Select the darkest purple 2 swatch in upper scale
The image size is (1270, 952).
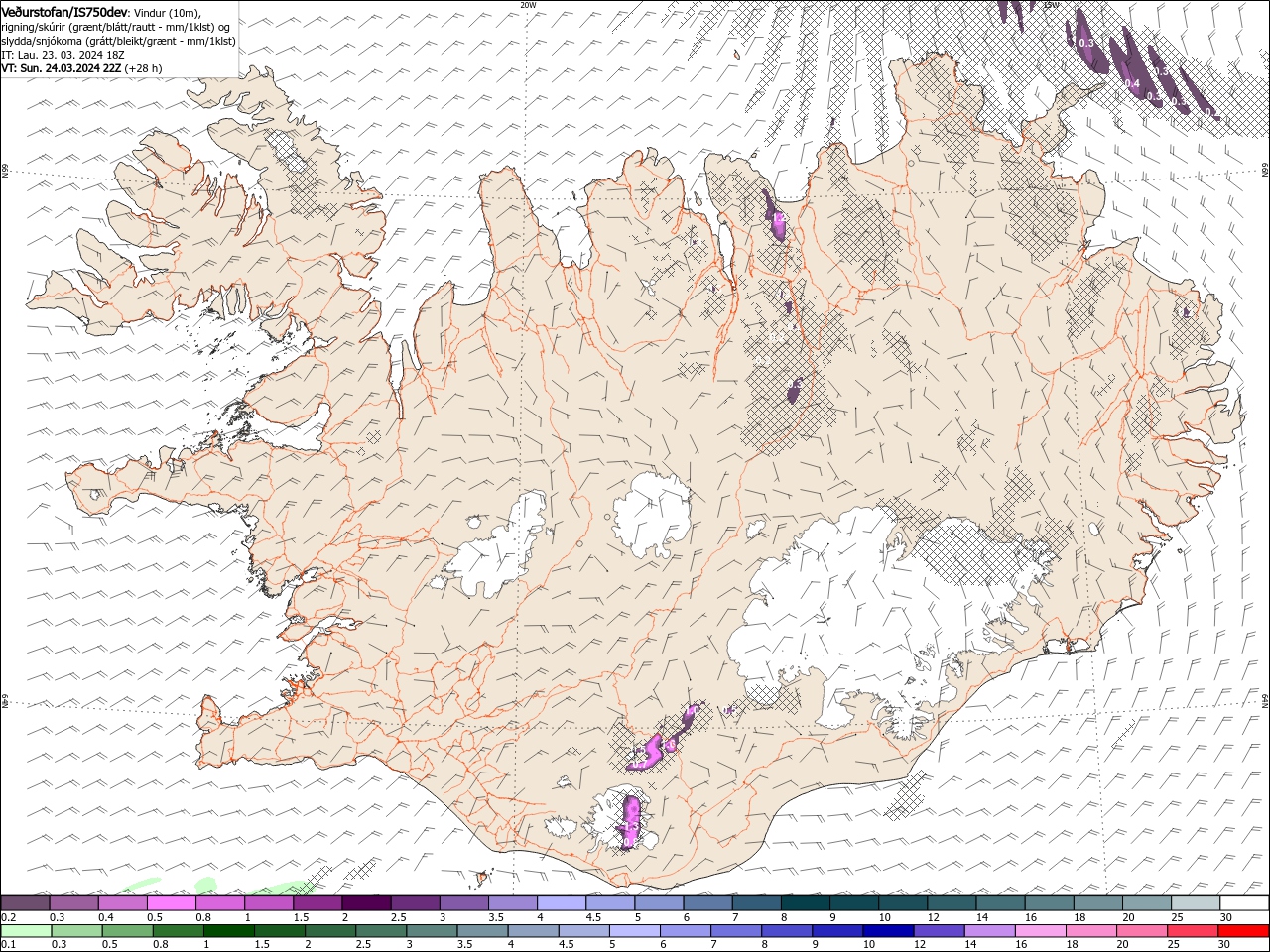[365, 903]
